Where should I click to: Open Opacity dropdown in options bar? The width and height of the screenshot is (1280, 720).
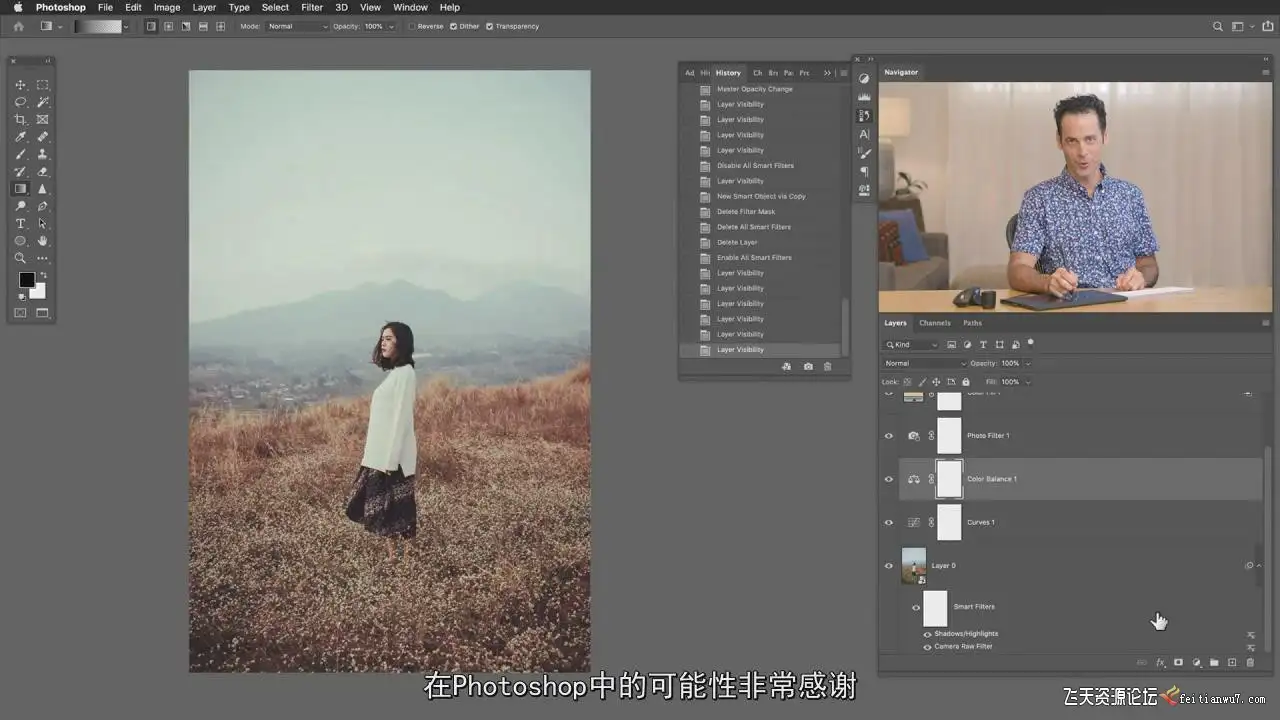pyautogui.click(x=389, y=26)
